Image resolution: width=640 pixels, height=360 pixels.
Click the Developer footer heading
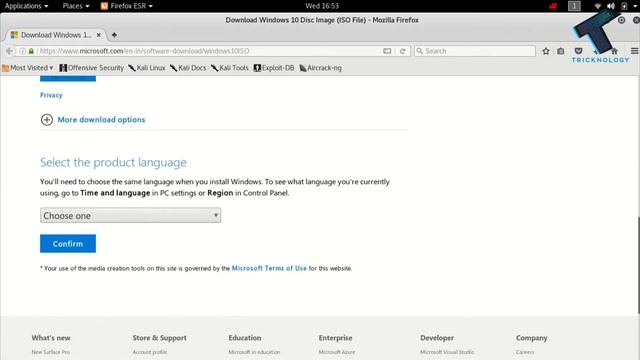437,338
